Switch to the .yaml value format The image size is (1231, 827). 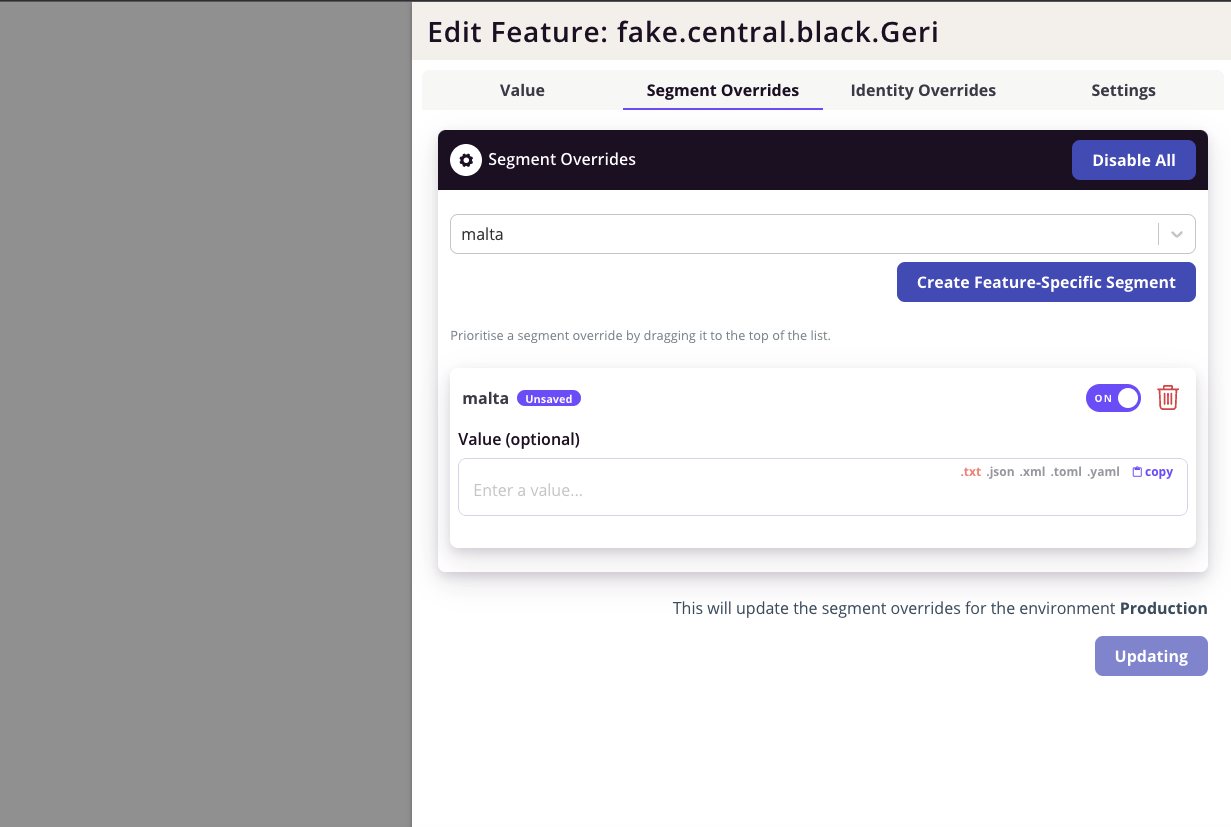1103,471
